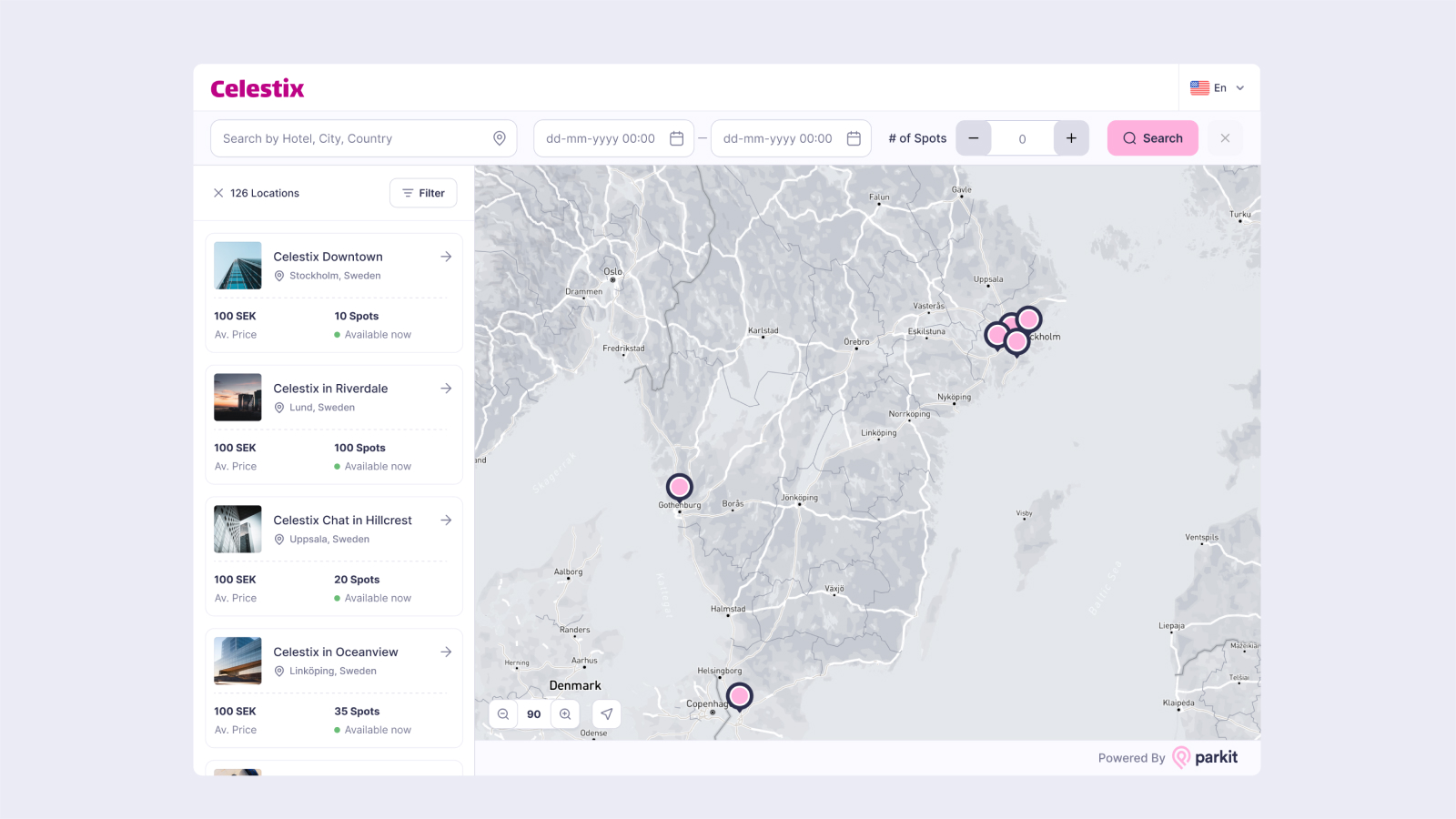Open the start date calendar icon
This screenshot has width=1456, height=819.
676,138
